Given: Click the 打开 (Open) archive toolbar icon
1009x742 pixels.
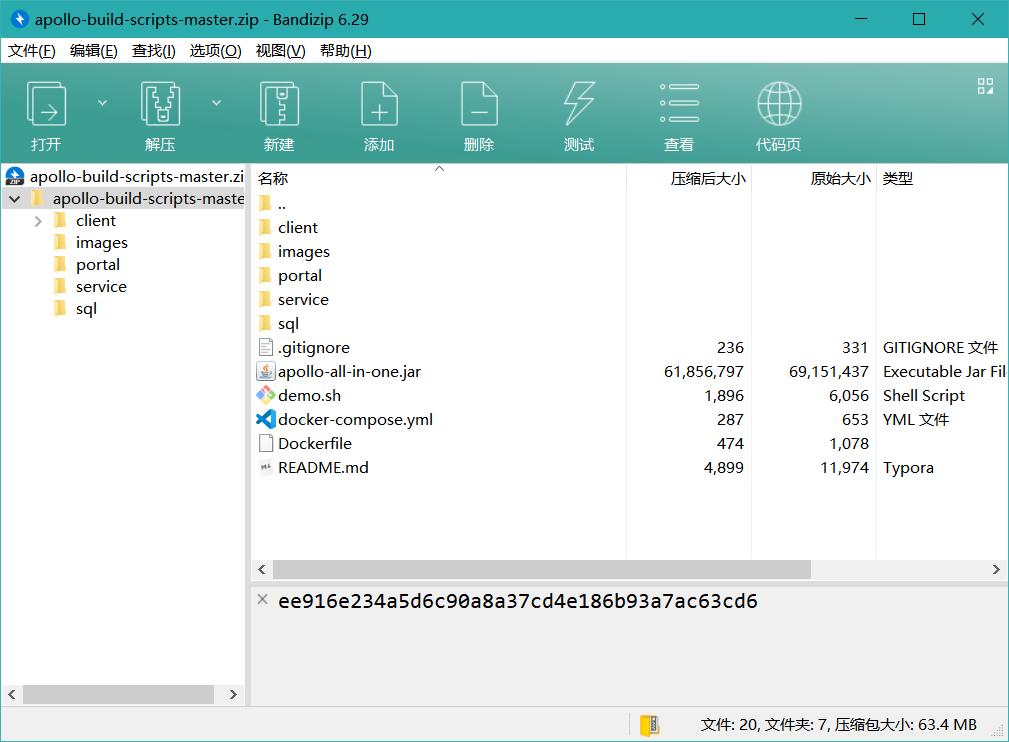Looking at the screenshot, I should pyautogui.click(x=46, y=104).
